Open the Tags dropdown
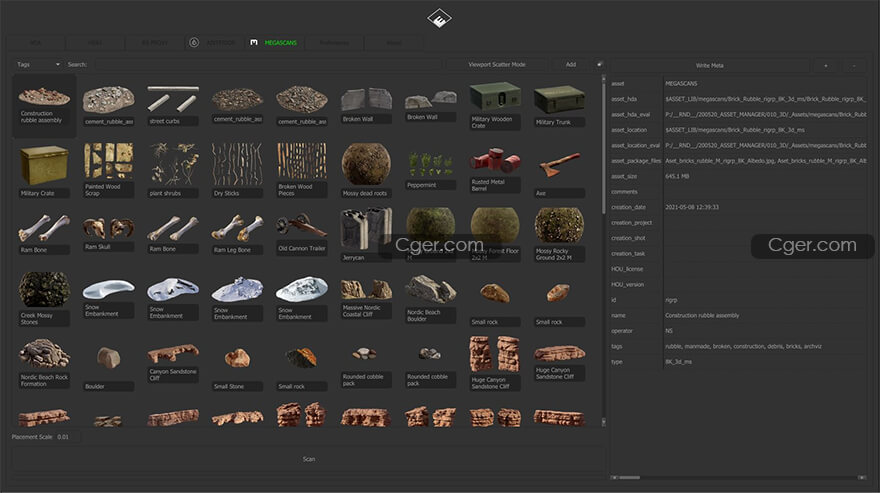The image size is (880, 493). pyautogui.click(x=38, y=65)
